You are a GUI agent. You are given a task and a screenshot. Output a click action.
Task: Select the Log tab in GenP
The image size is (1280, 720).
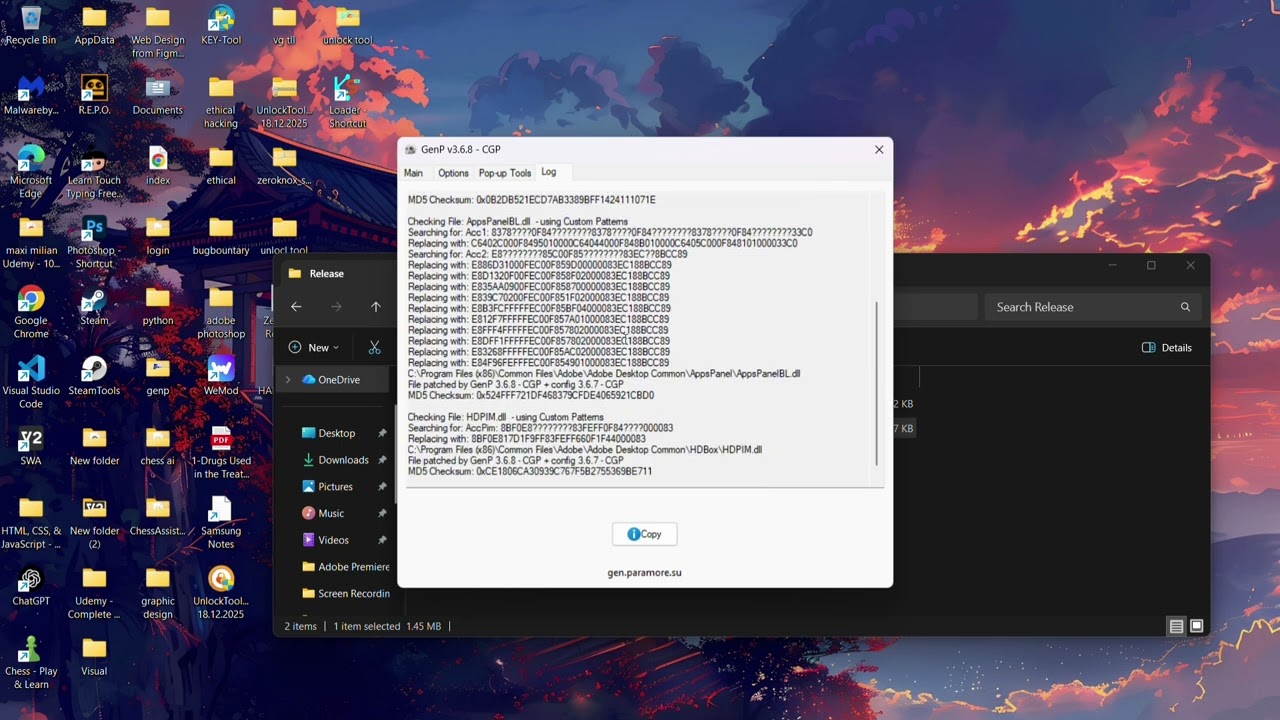(549, 172)
